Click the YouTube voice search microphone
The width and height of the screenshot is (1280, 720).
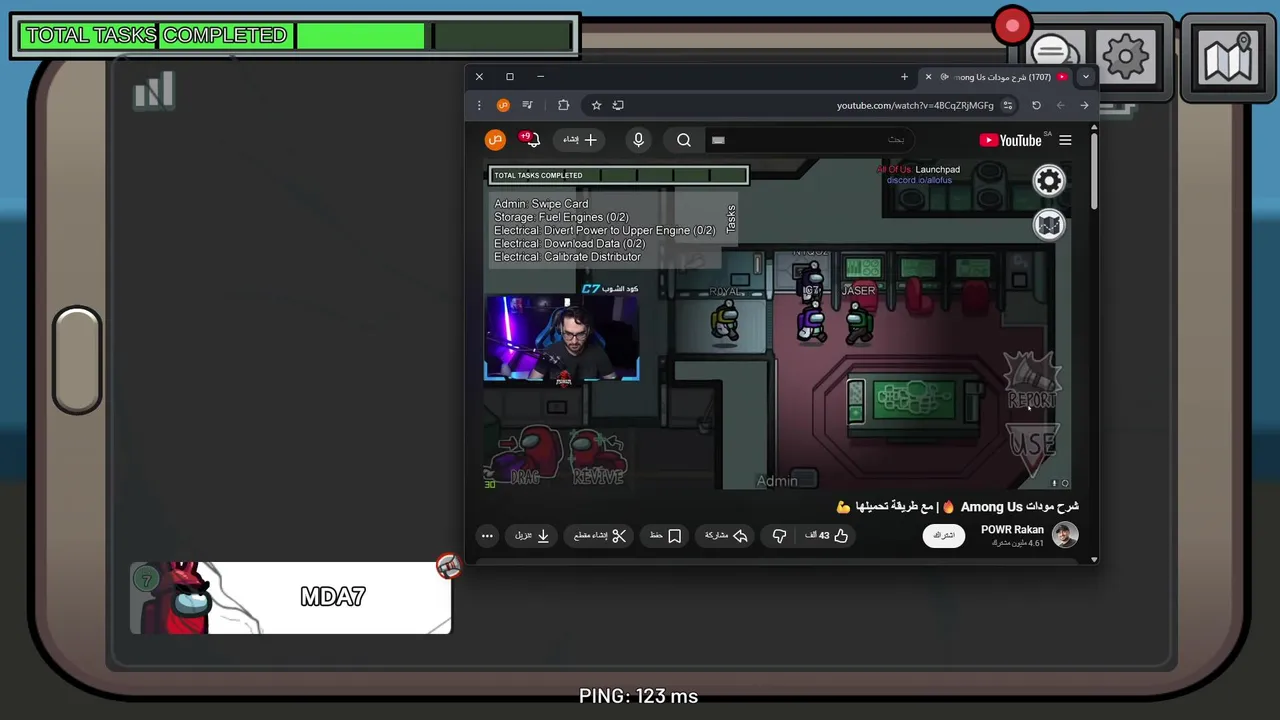pyautogui.click(x=638, y=140)
